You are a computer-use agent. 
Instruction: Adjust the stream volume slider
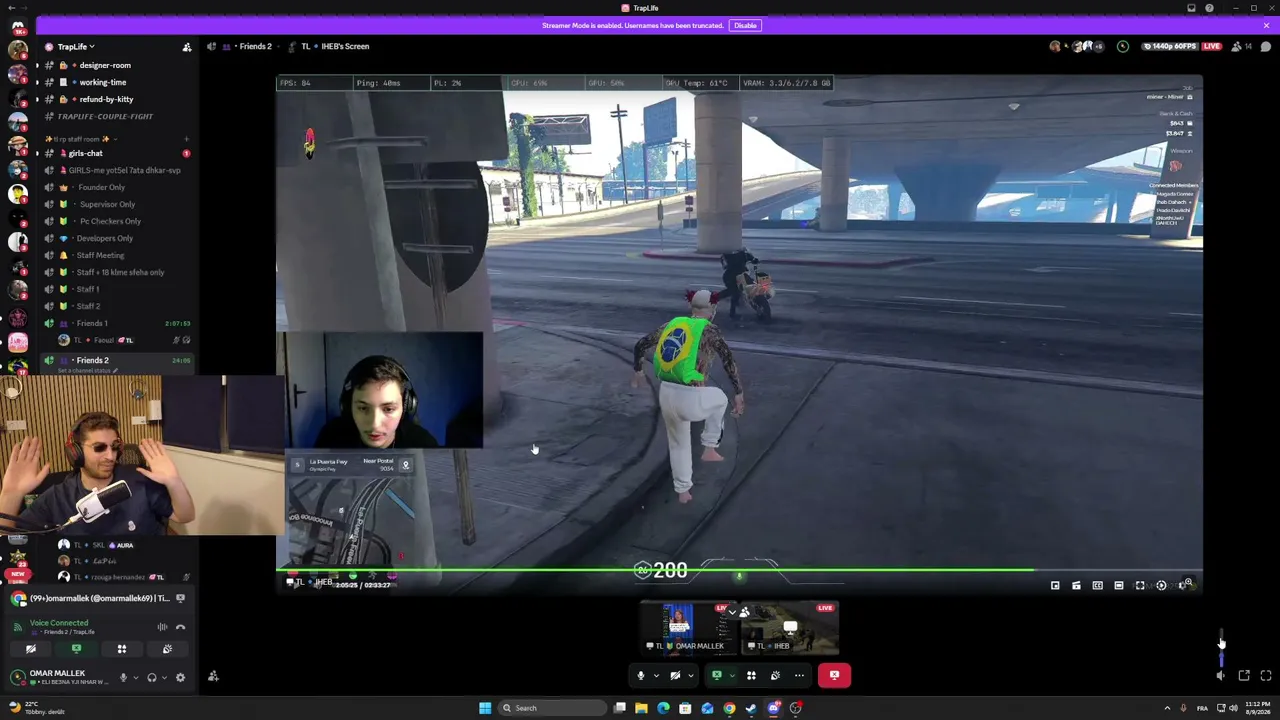pyautogui.click(x=1221, y=647)
